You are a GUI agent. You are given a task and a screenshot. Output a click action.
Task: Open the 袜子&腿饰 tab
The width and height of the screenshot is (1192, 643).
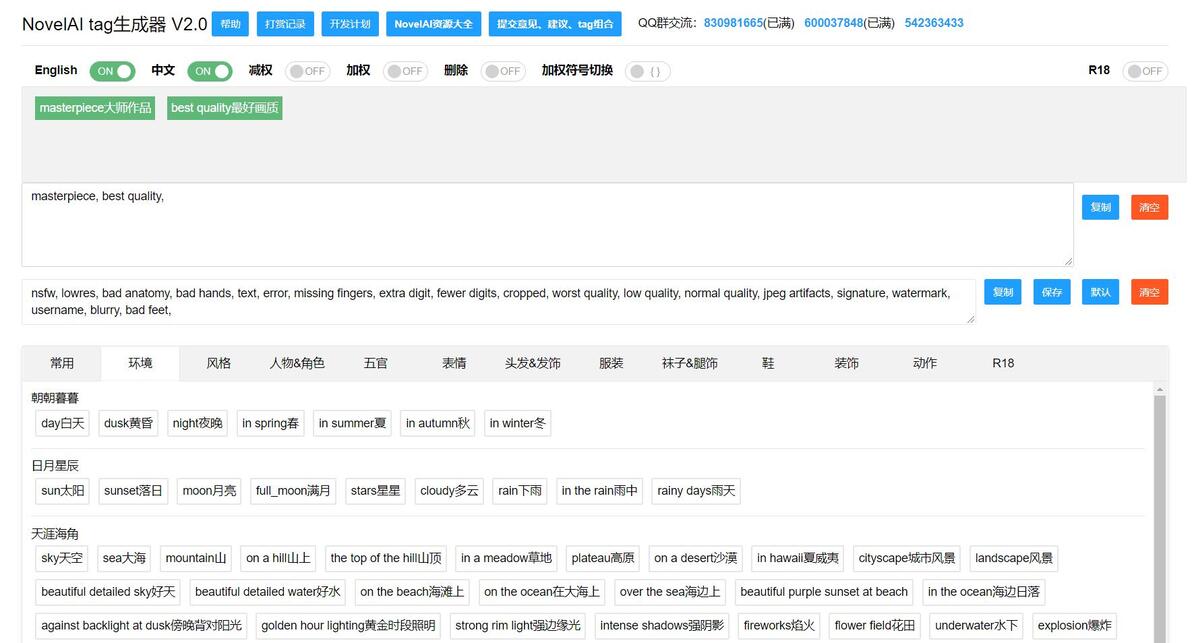pyautogui.click(x=690, y=363)
